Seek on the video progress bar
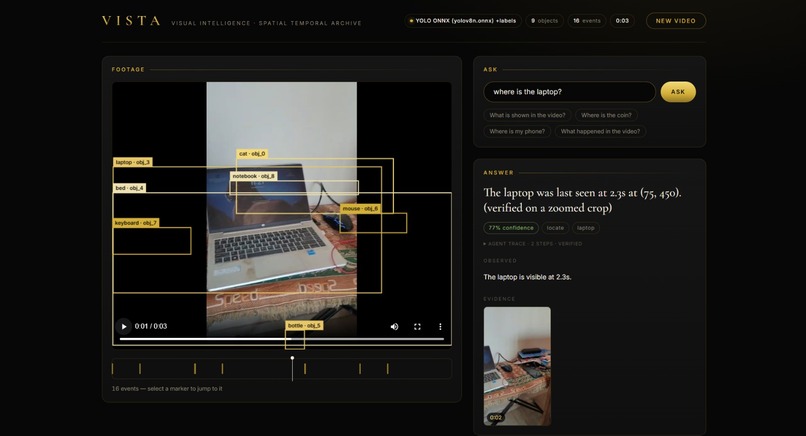Image resolution: width=806 pixels, height=436 pixels. coord(282,339)
